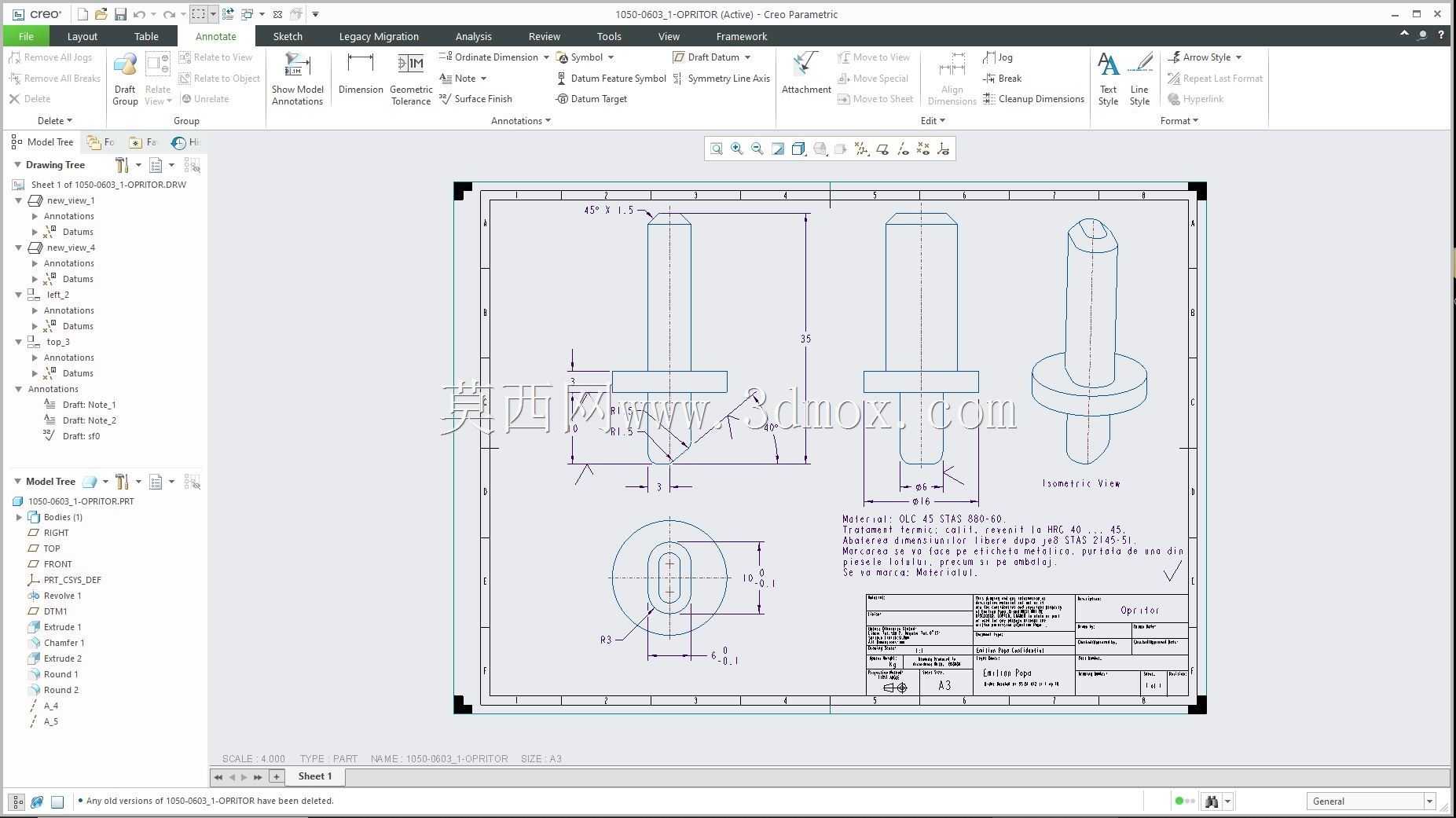Screen dimensions: 1456x818
Task: Toggle axis display in graphics toolbar
Action: pos(903,149)
